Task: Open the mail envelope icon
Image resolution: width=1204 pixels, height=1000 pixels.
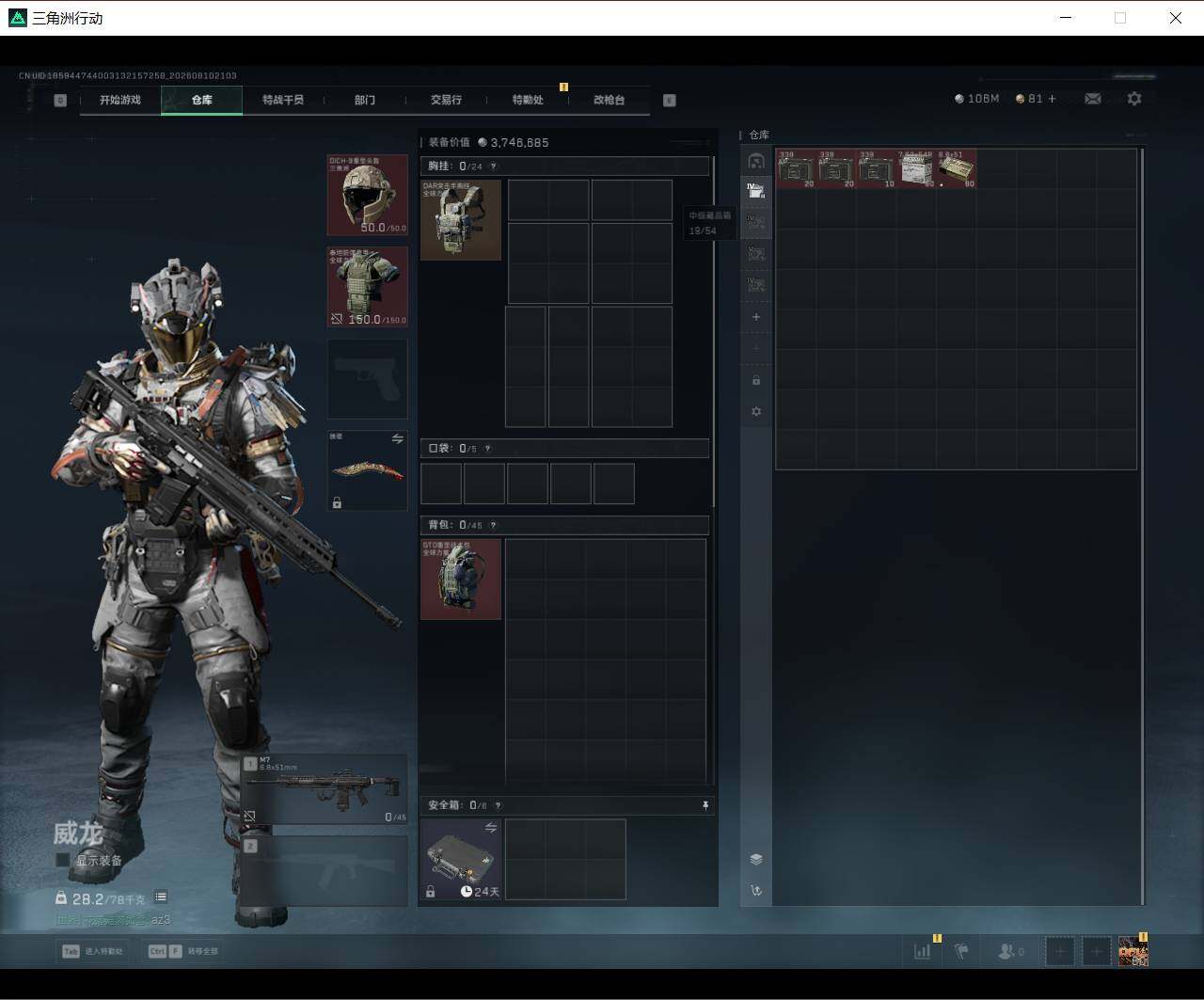Action: tap(1093, 99)
